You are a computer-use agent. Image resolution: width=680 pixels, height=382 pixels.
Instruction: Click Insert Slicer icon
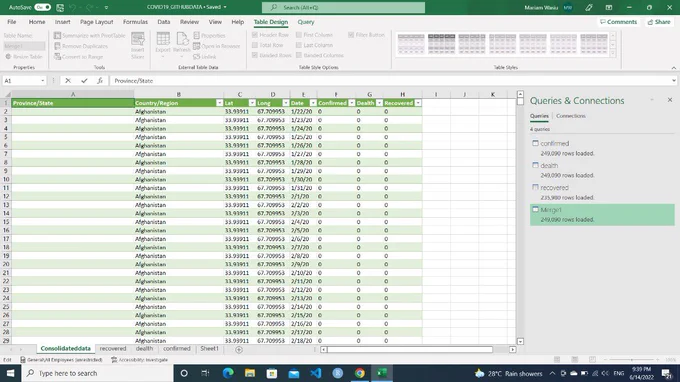(138, 39)
